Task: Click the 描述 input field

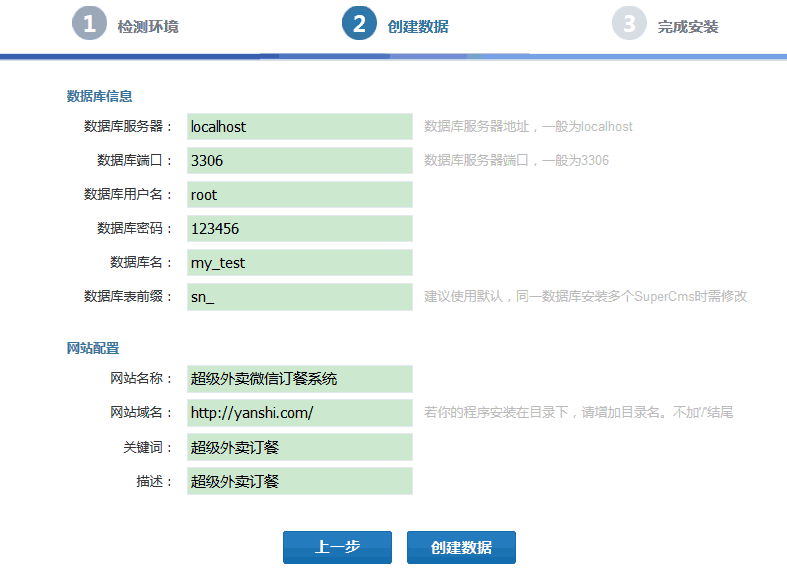Action: (299, 481)
